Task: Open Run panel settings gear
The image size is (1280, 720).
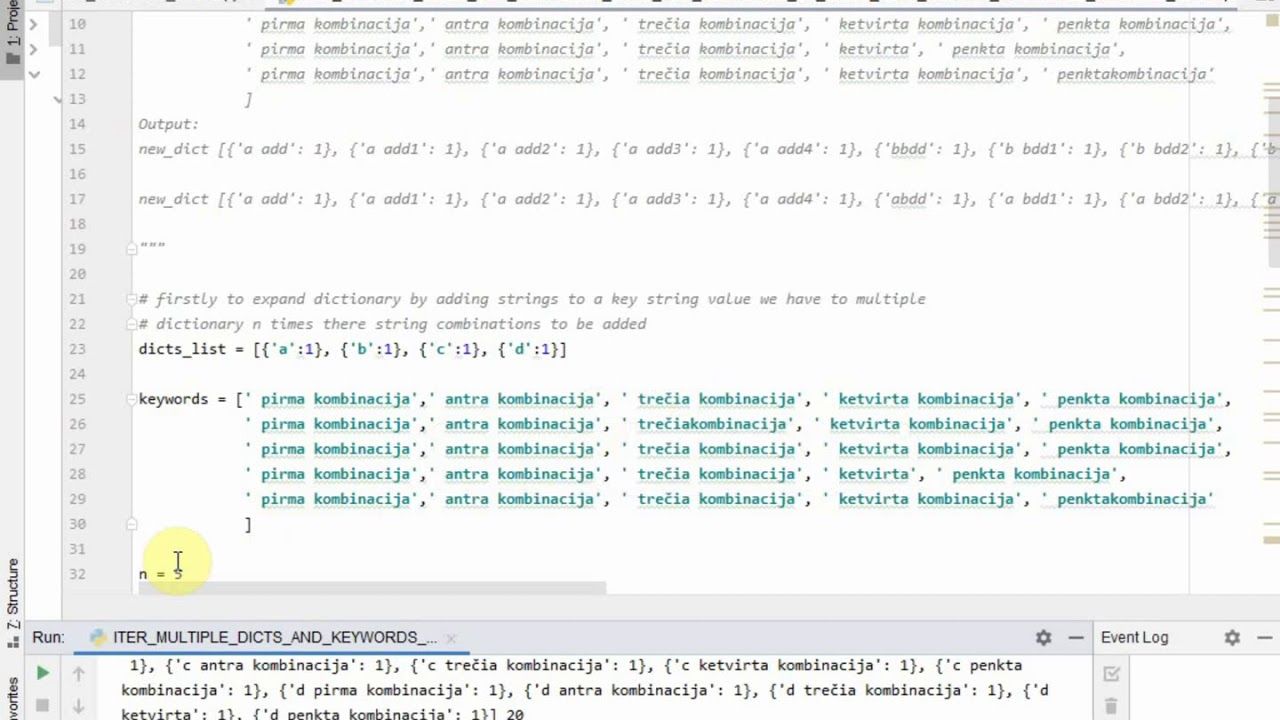Action: [1043, 637]
